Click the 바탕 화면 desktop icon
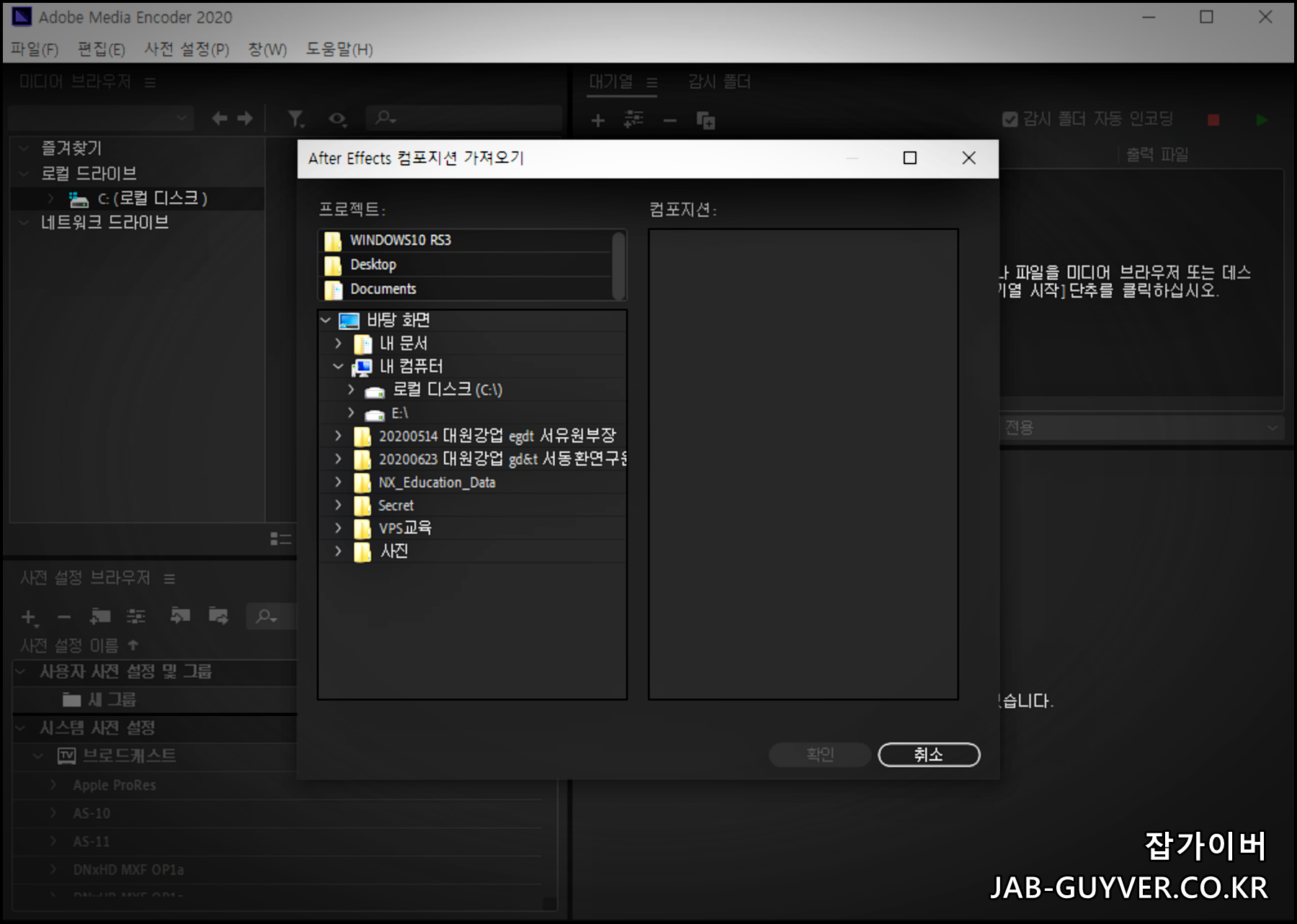 [x=349, y=320]
